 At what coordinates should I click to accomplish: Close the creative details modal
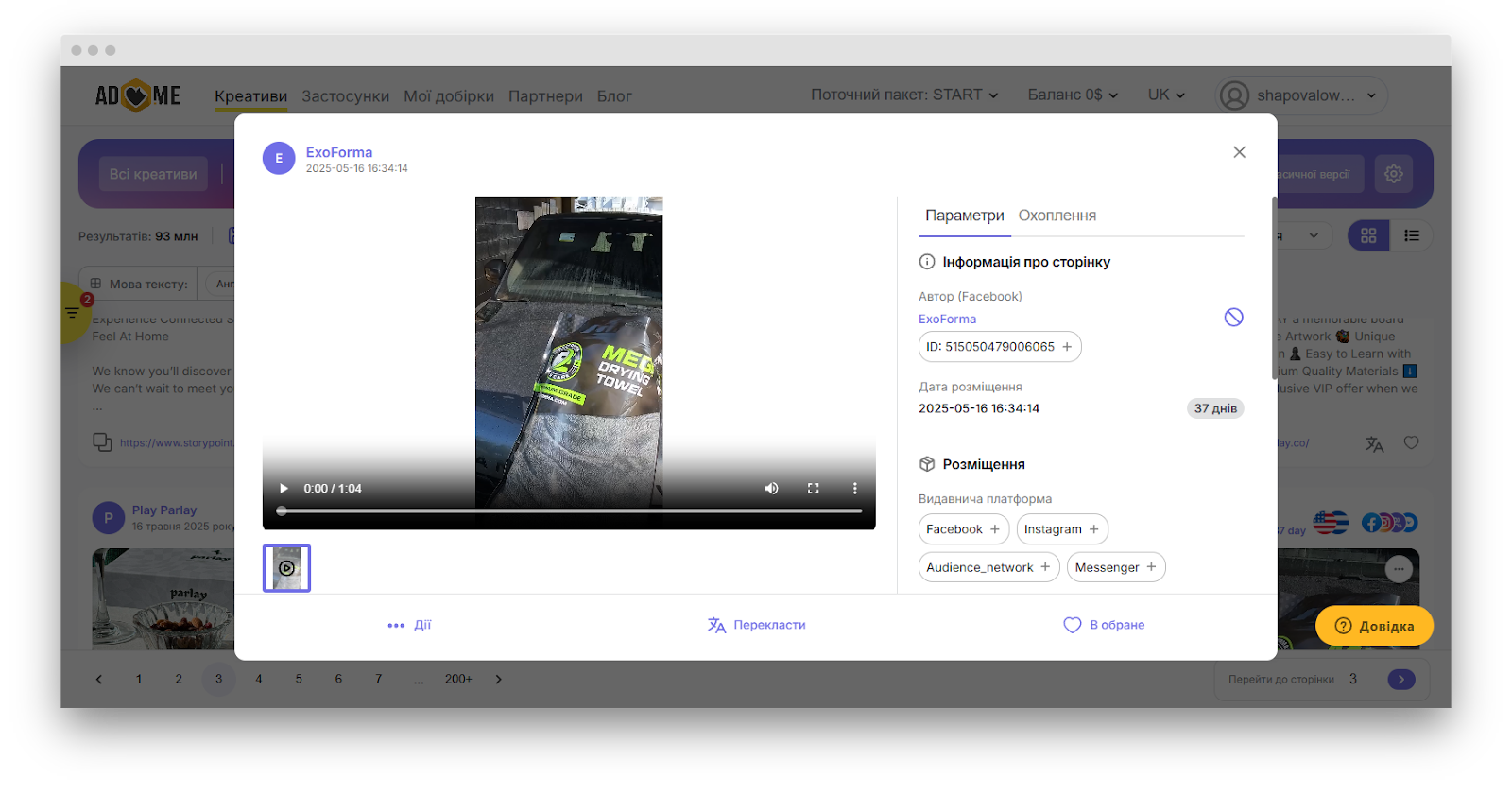[x=1239, y=152]
